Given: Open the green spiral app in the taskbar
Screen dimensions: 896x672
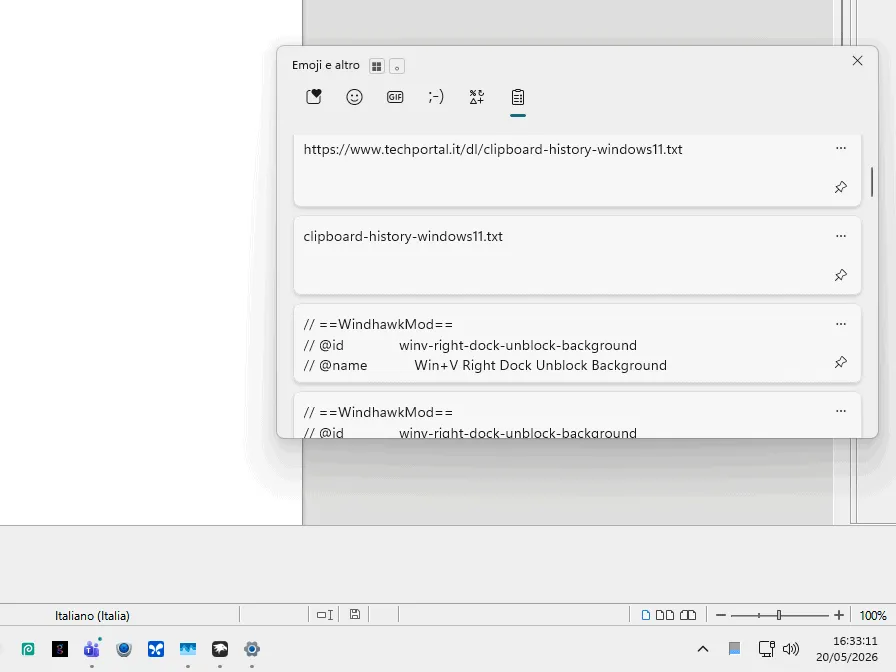Looking at the screenshot, I should coord(28,649).
